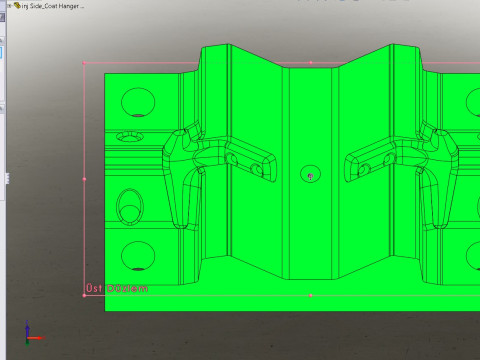Select the 'Üst Düzlem' plane label
Screen dimensions: 480x360
(117, 288)
